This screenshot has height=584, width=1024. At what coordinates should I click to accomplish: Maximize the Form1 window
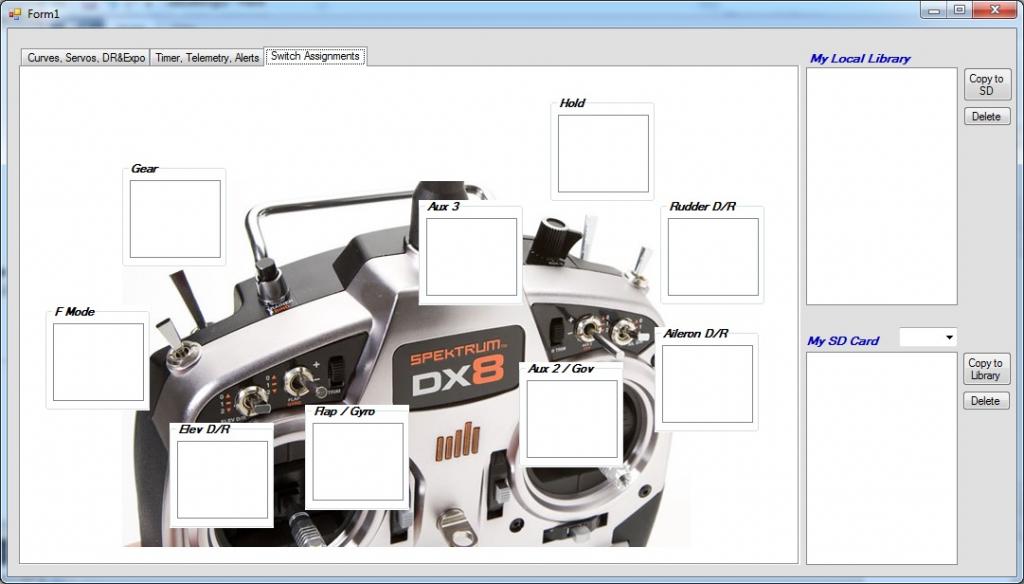point(959,10)
